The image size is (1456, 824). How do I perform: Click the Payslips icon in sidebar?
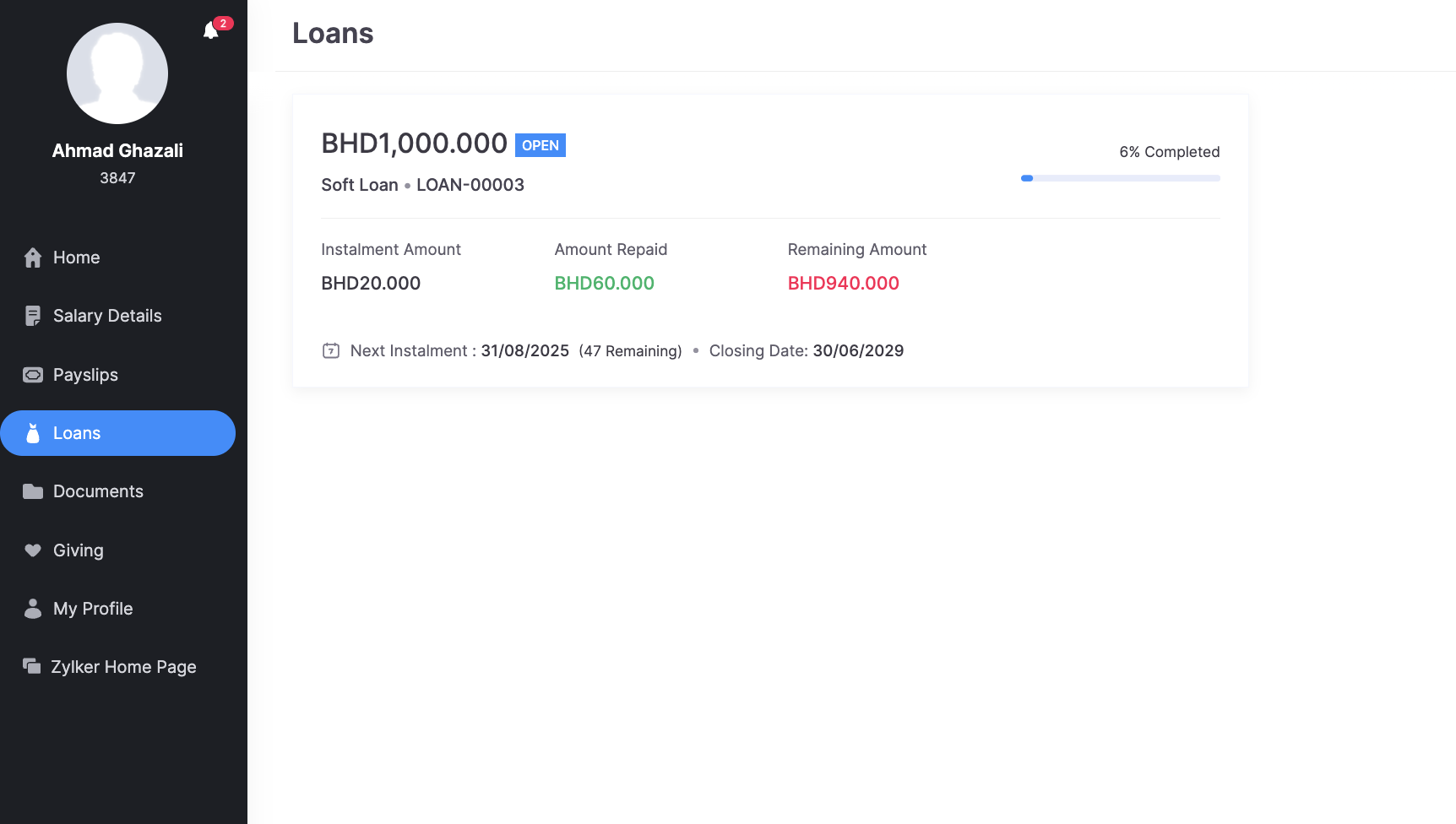click(33, 375)
